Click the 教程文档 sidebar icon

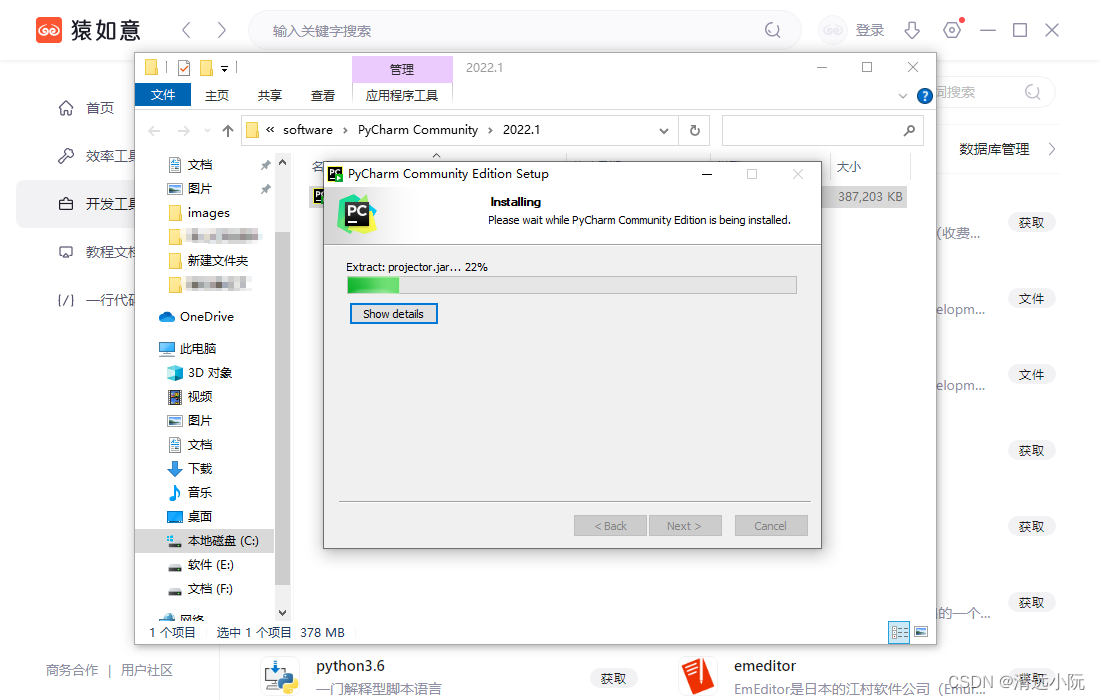coord(66,252)
